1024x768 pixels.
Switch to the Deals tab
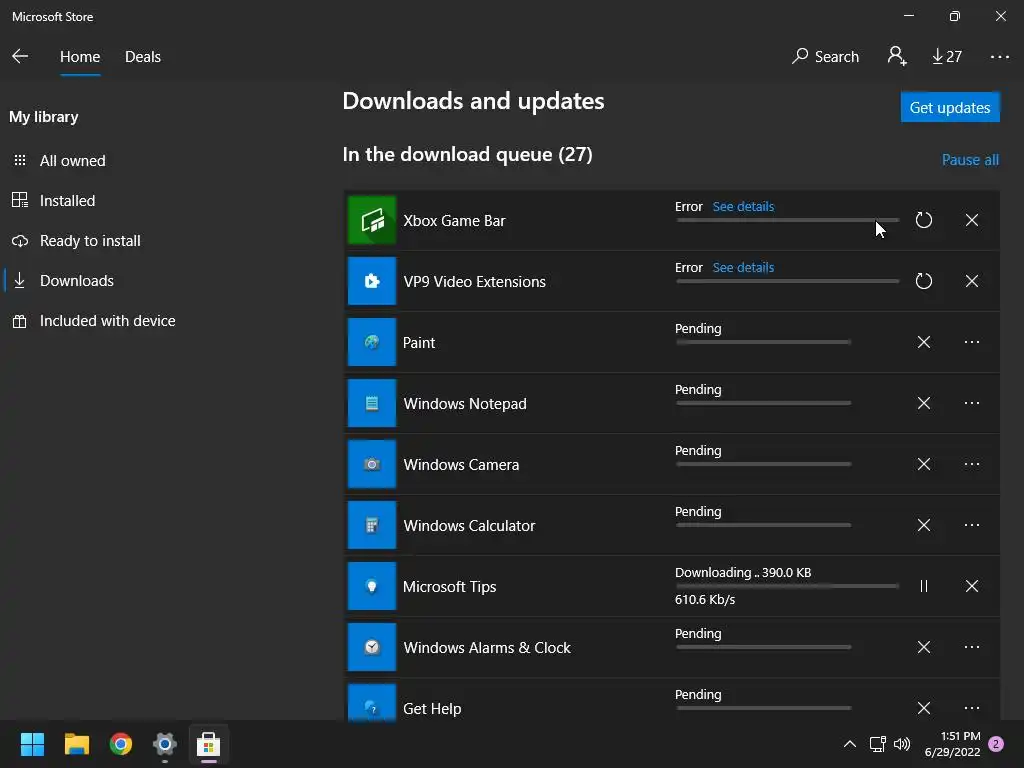(142, 57)
